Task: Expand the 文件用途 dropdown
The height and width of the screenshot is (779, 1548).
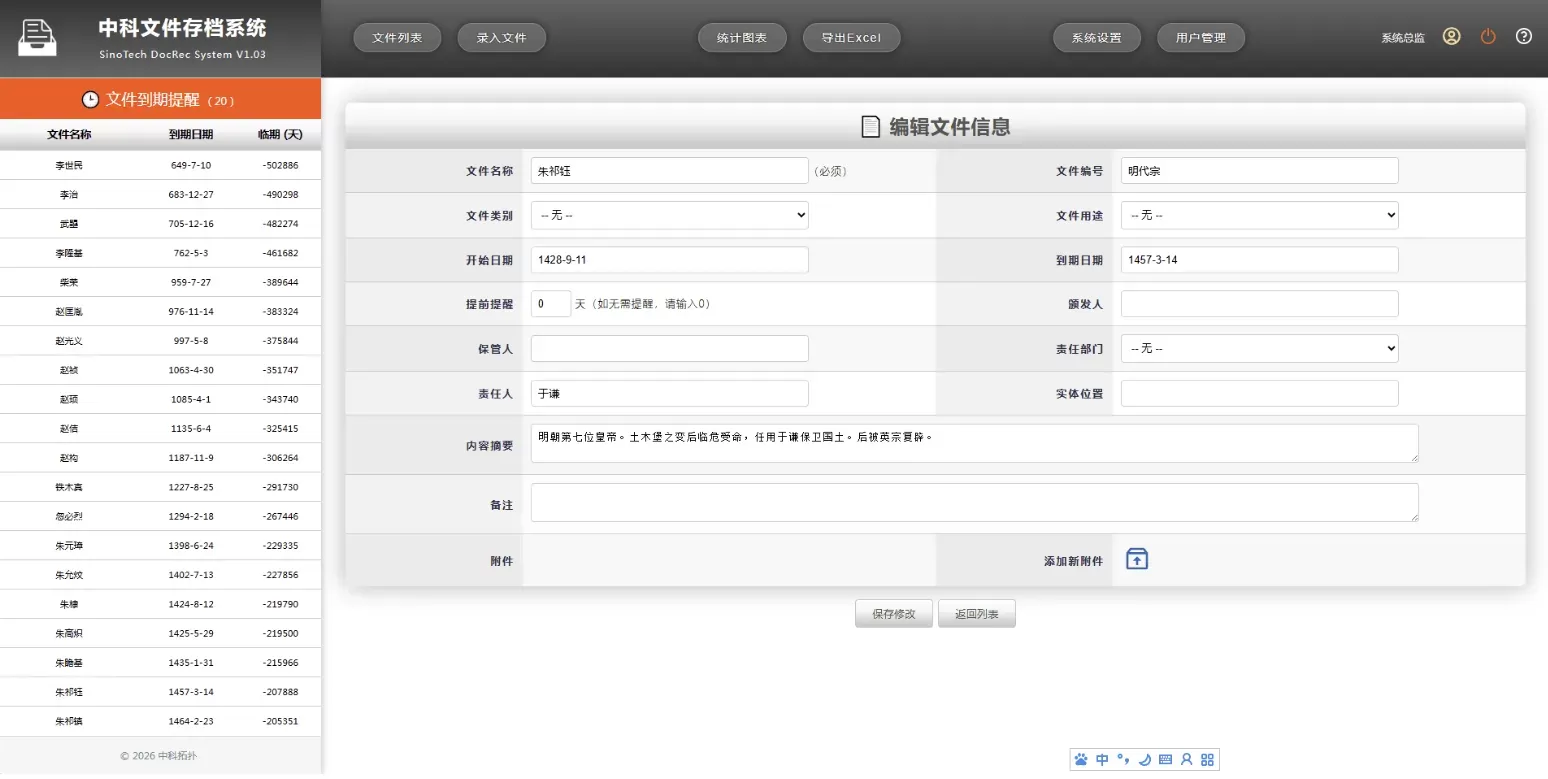Action: click(1259, 215)
